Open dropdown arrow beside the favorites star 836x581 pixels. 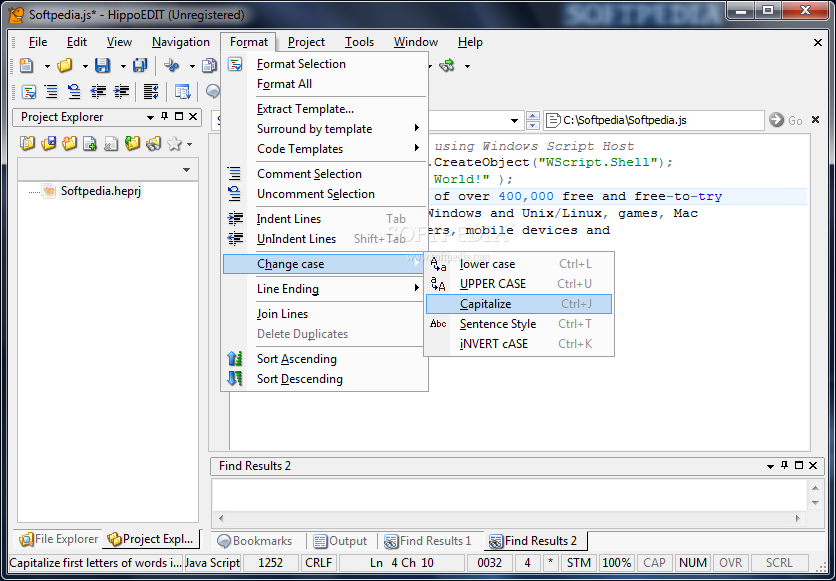[x=189, y=144]
